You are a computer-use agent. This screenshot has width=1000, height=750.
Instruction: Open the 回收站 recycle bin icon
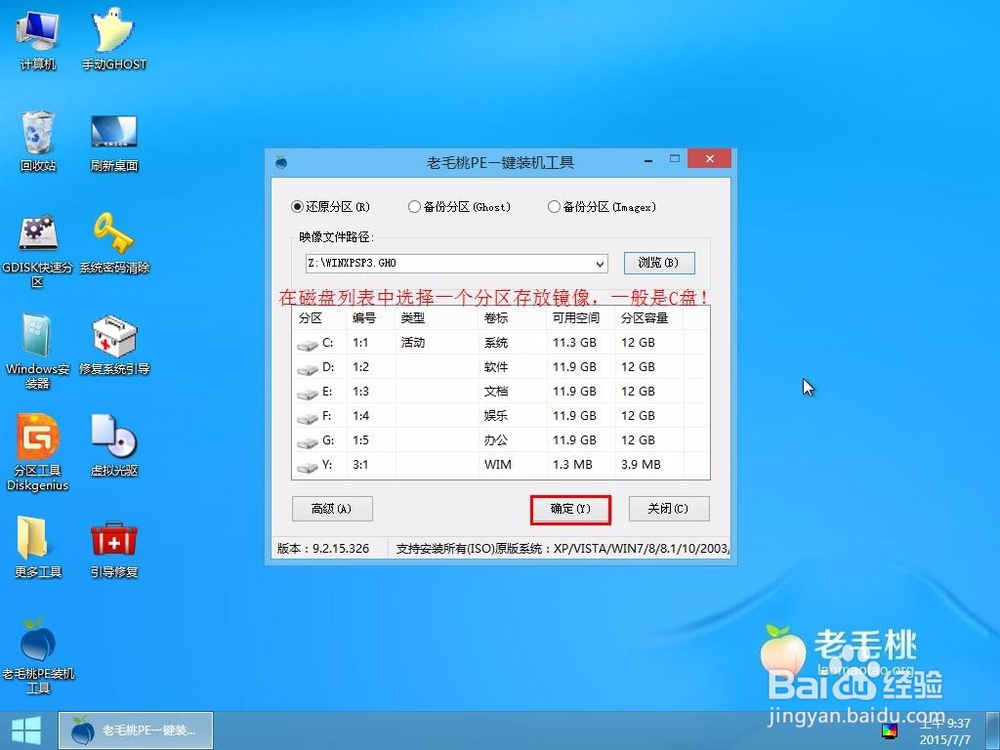tap(38, 141)
